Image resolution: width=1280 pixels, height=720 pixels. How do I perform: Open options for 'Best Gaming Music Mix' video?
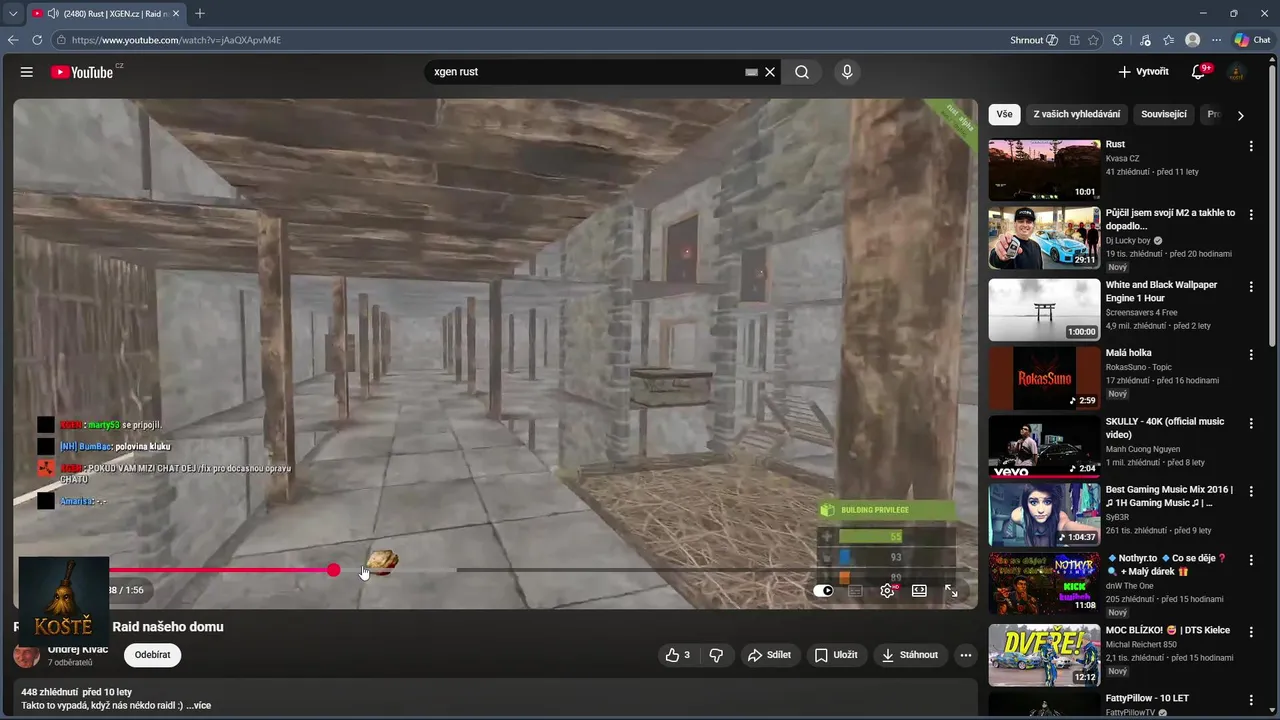click(1251, 491)
